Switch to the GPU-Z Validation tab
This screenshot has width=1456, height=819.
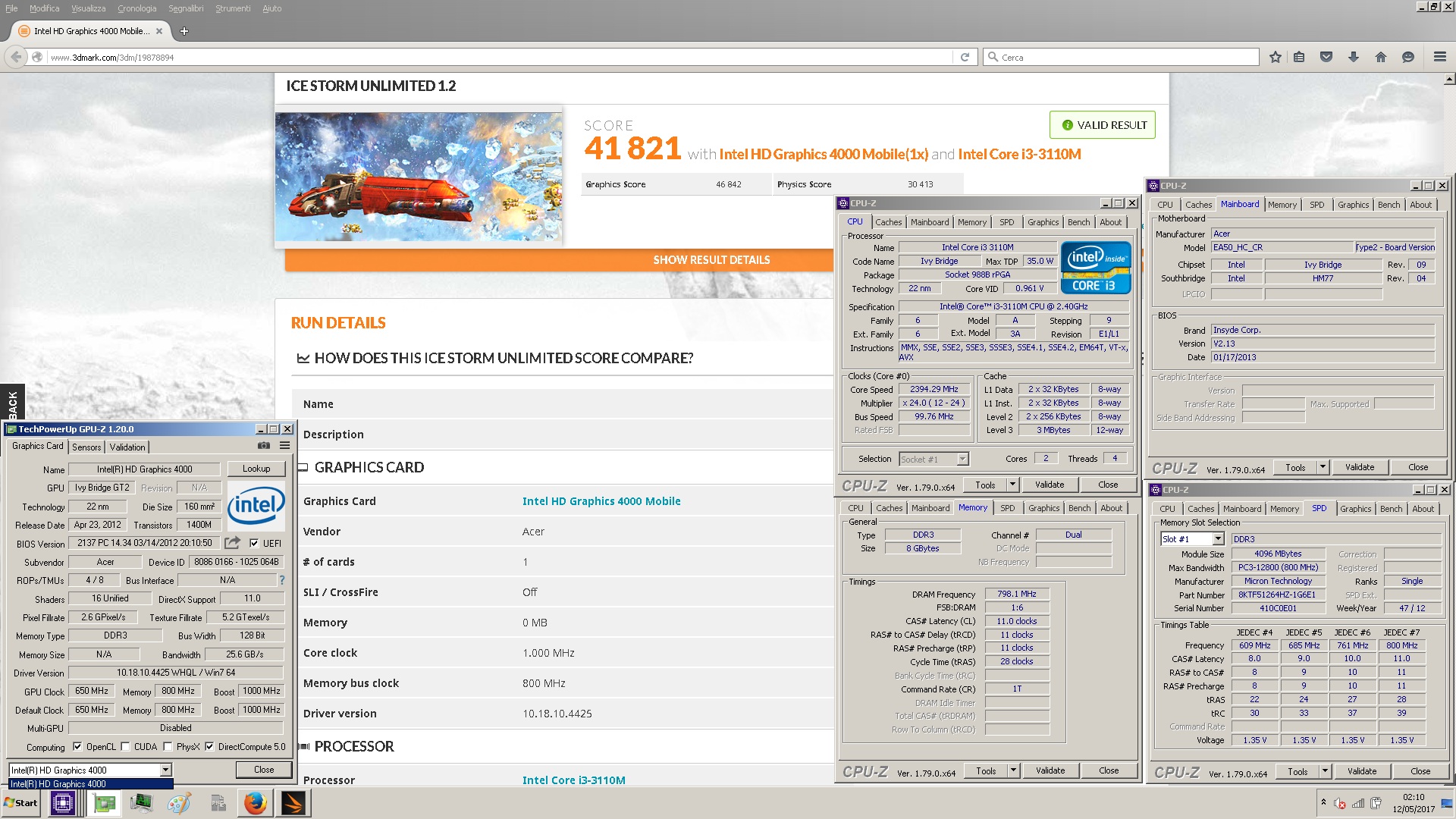pyautogui.click(x=127, y=447)
